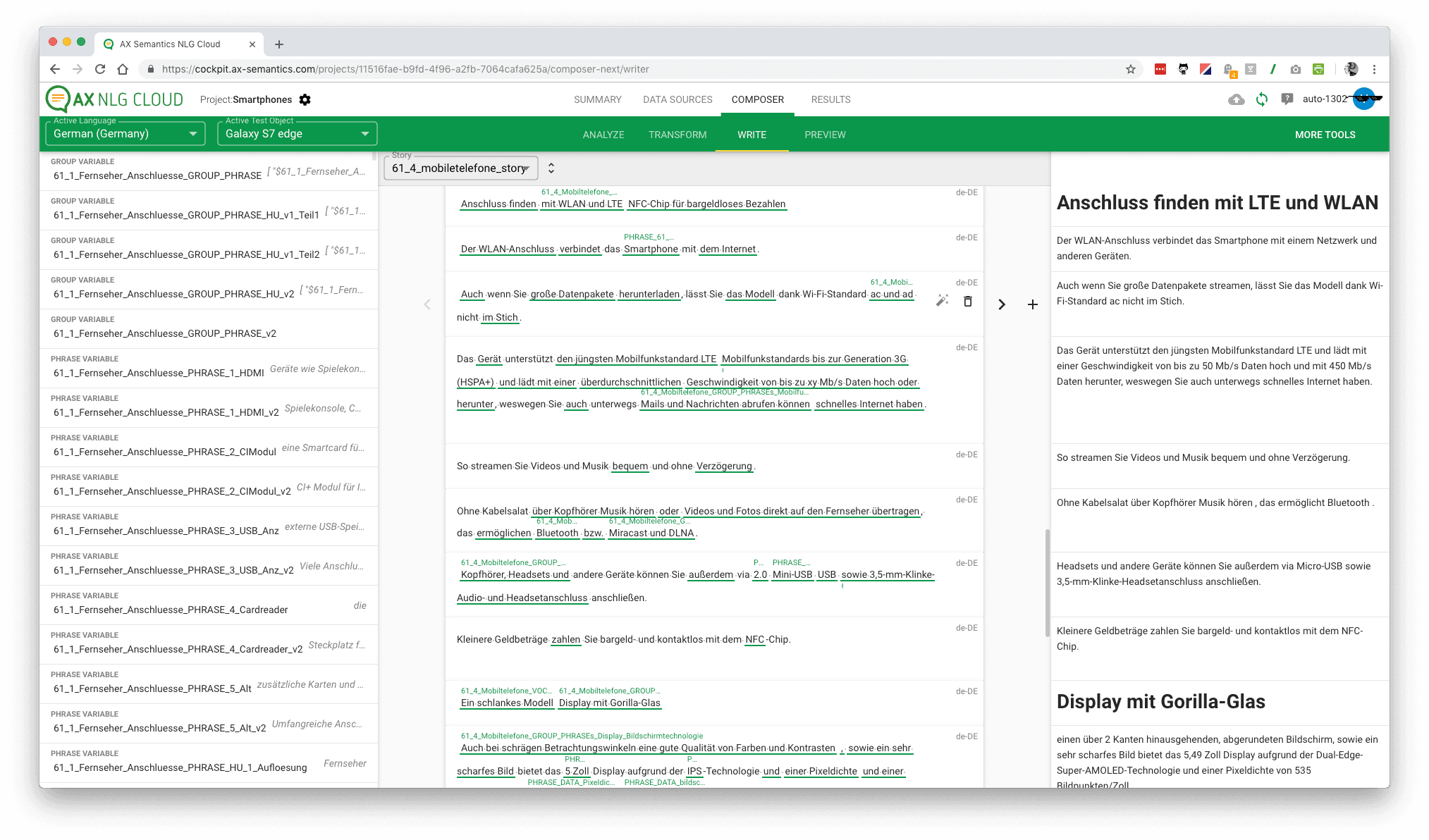Click the cloud upload icon

pos(1236,99)
